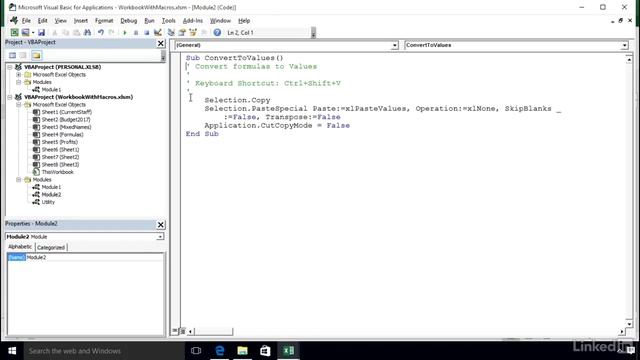Screen dimensions: 640x360
Task: Switch to the Alphabetic properties tab
Action: (20, 247)
